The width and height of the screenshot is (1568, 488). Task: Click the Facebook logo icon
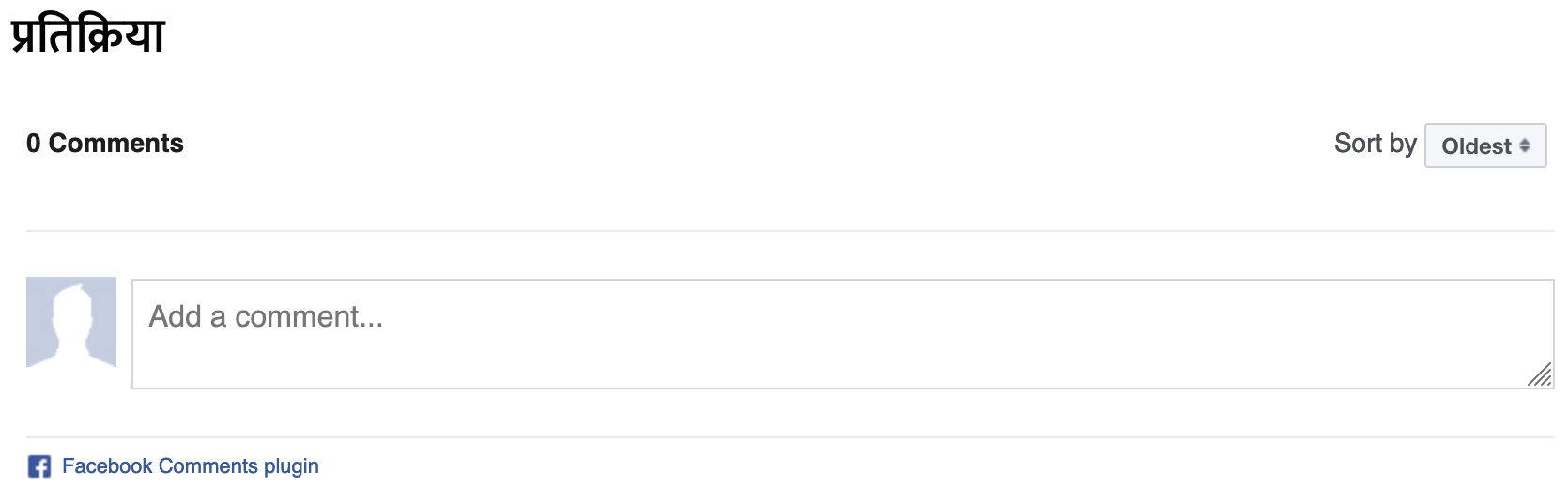tap(39, 466)
